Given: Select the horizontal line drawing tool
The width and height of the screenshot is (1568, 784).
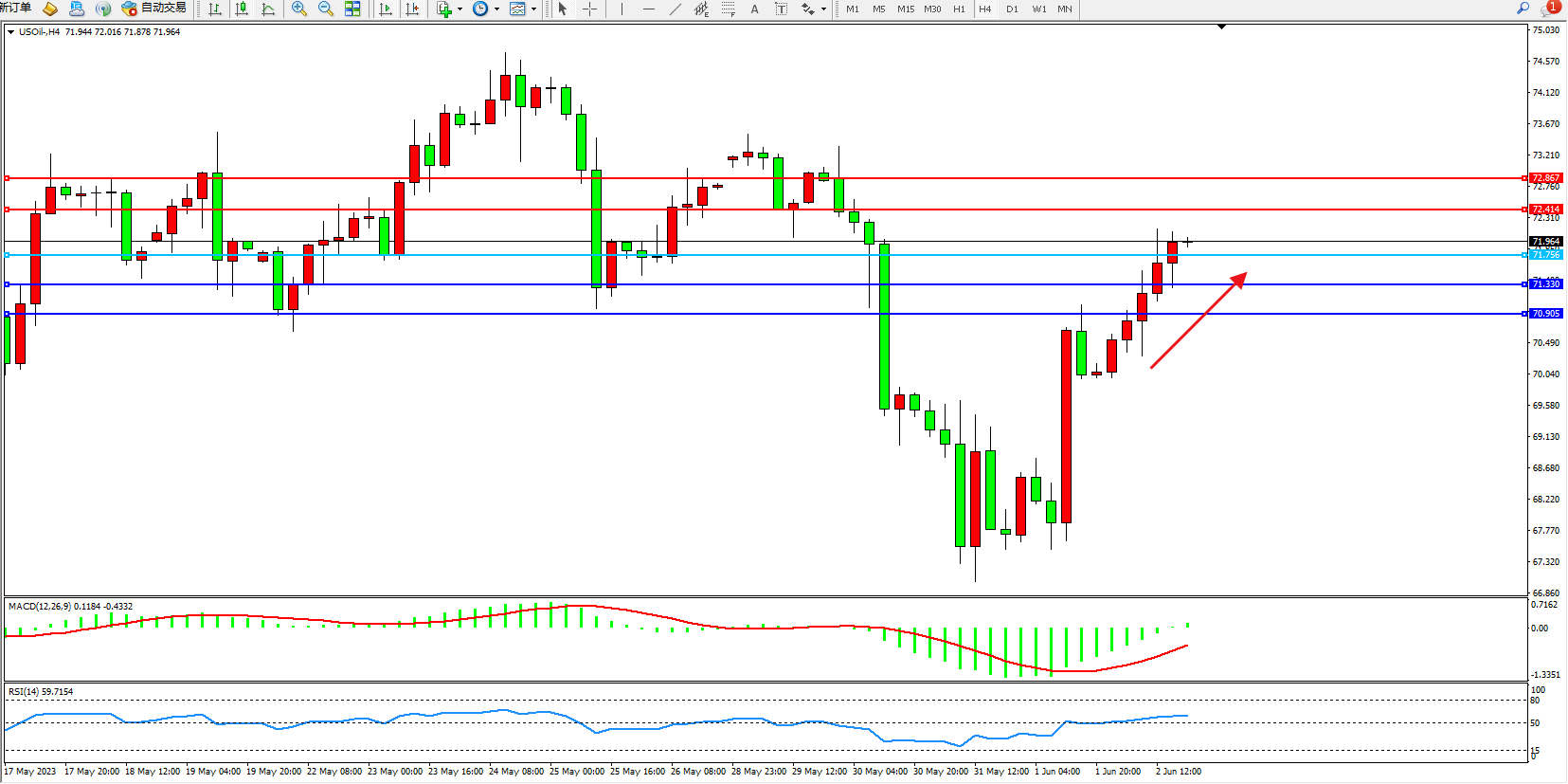Looking at the screenshot, I should click(x=648, y=9).
